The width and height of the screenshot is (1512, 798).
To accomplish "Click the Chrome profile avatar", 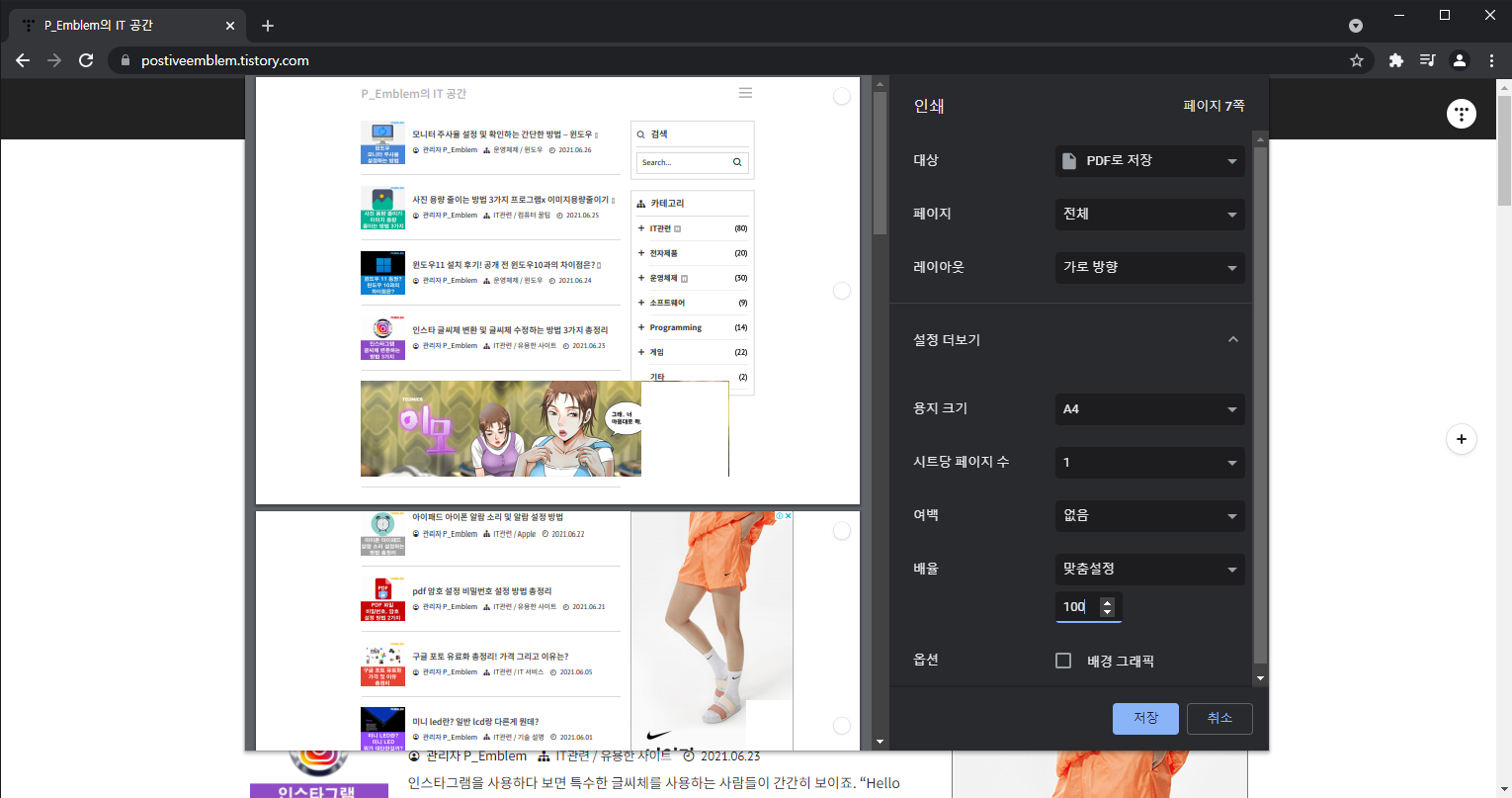I will pos(1460,59).
